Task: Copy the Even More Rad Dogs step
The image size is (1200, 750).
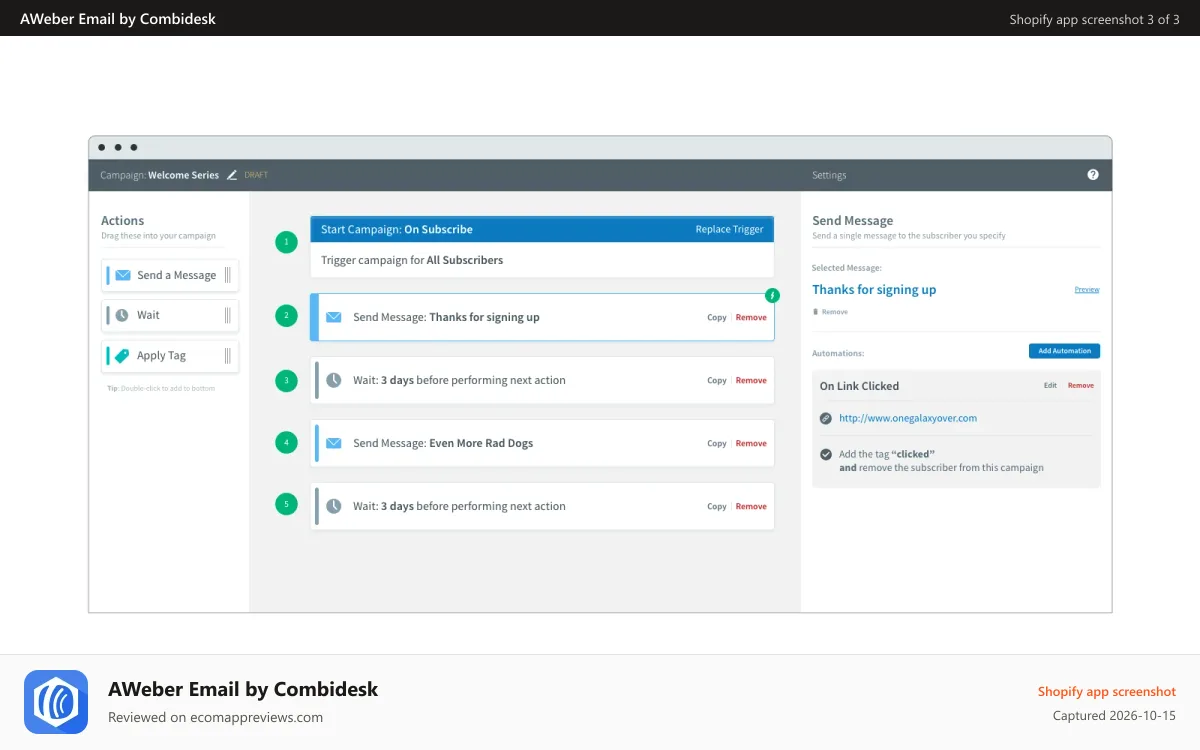Action: click(x=717, y=443)
